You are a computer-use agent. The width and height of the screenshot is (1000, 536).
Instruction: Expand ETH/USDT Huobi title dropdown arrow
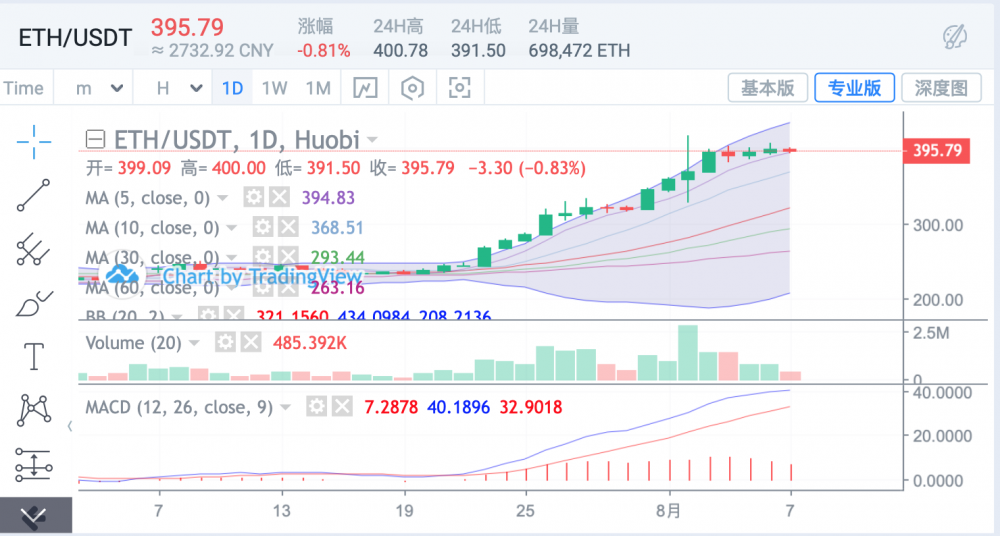(x=372, y=140)
